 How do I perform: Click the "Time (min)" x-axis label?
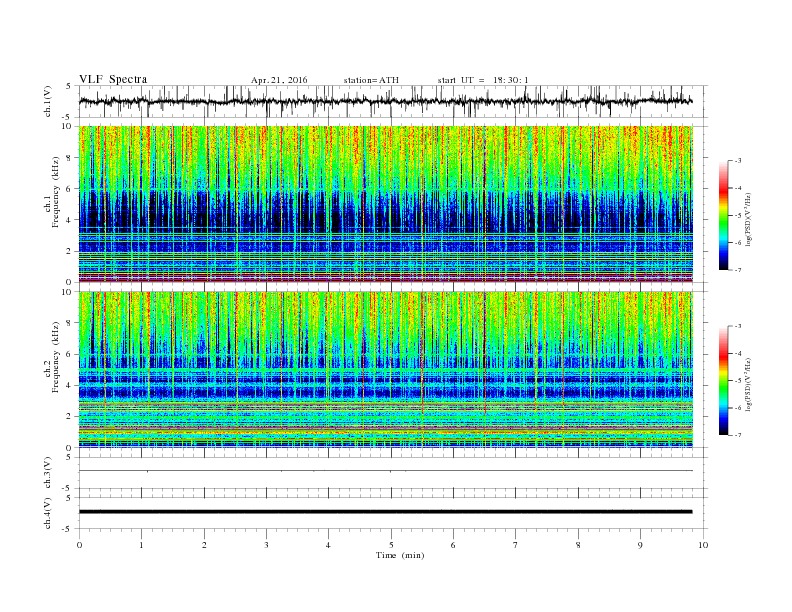pos(400,555)
